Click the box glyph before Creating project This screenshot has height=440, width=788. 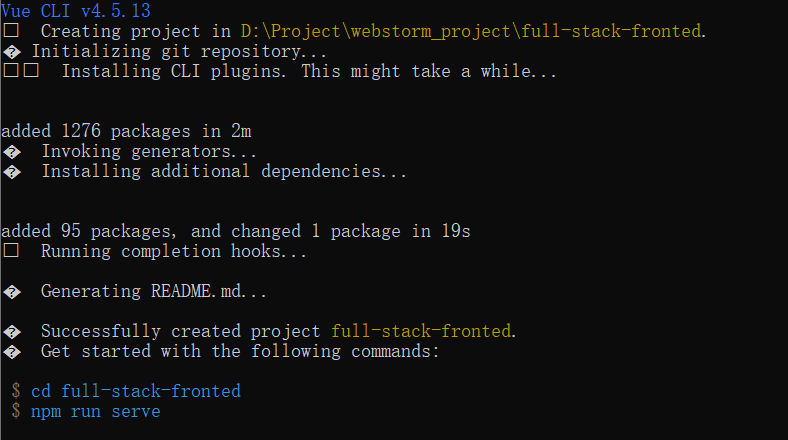(11, 31)
